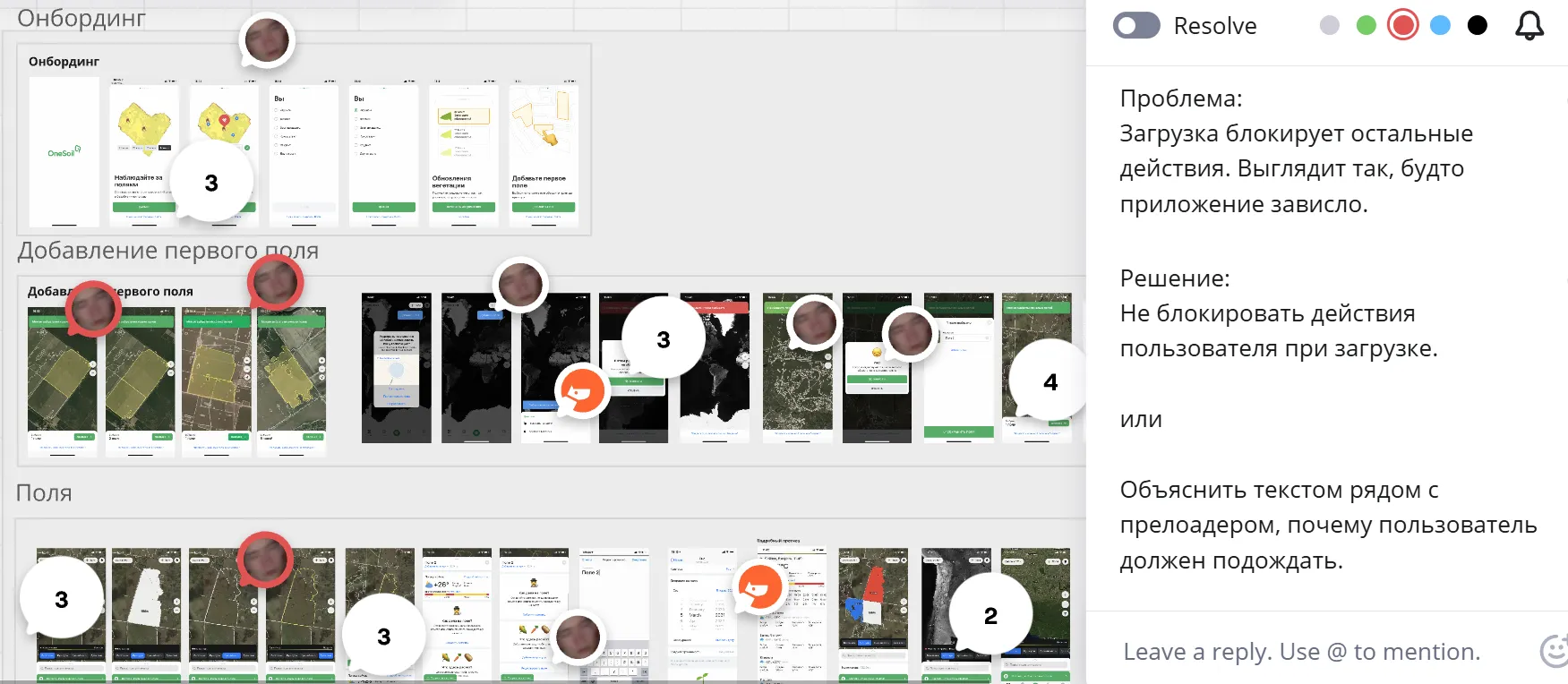Click the 'Проблема:' comment text

[1181, 98]
